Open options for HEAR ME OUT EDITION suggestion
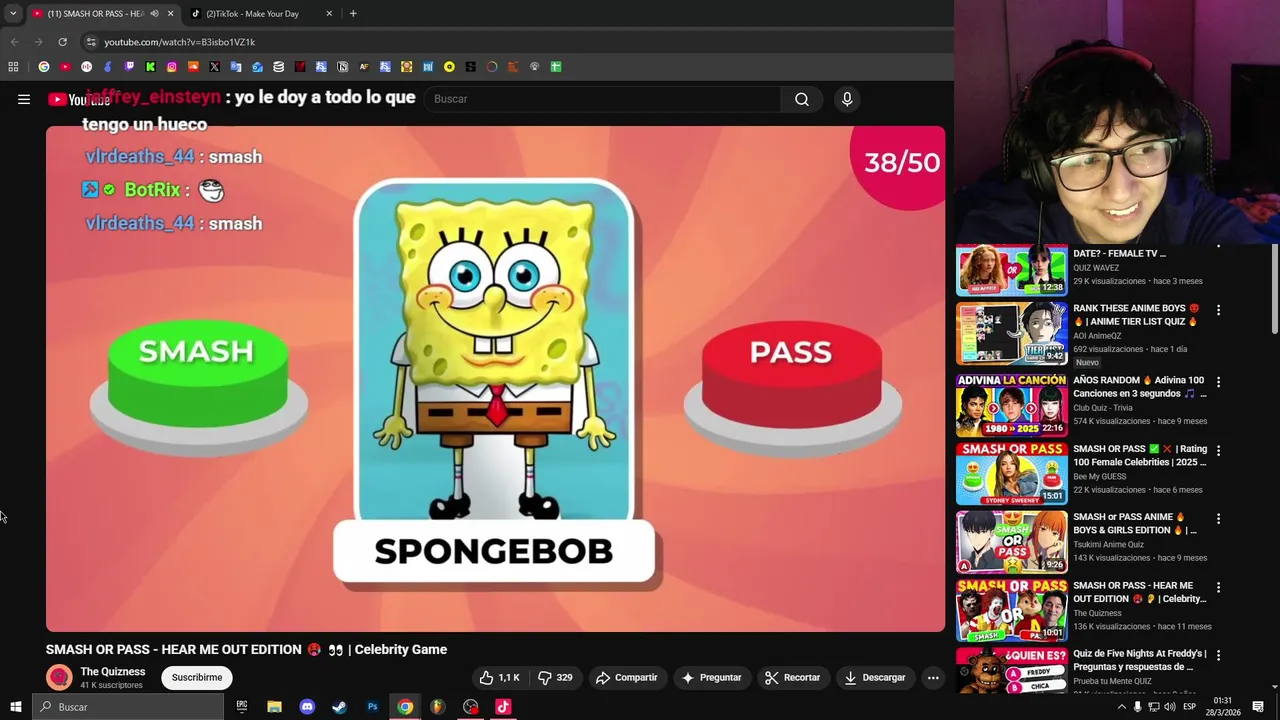This screenshot has height=720, width=1280. coord(1218,587)
